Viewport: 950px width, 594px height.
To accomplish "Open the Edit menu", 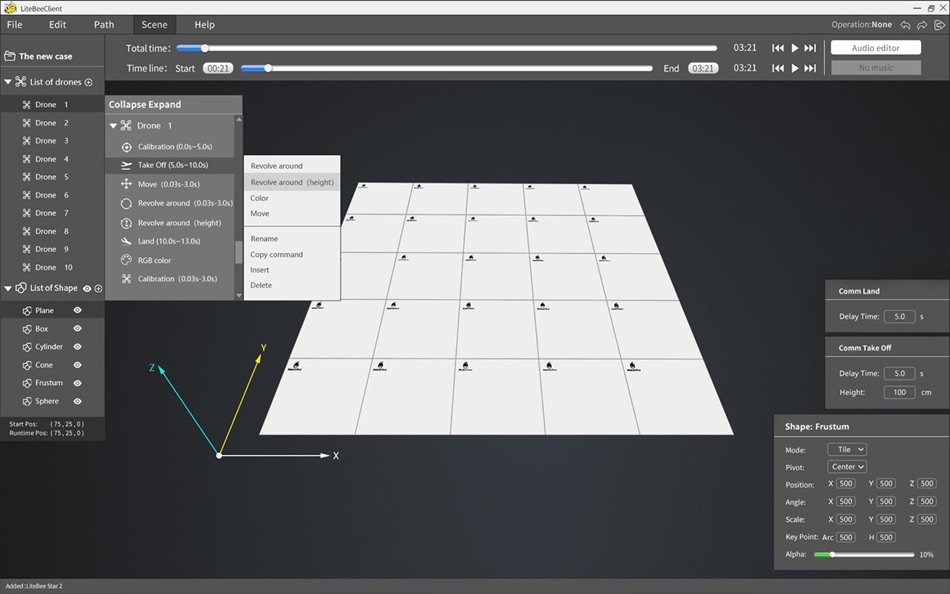I will coord(58,25).
